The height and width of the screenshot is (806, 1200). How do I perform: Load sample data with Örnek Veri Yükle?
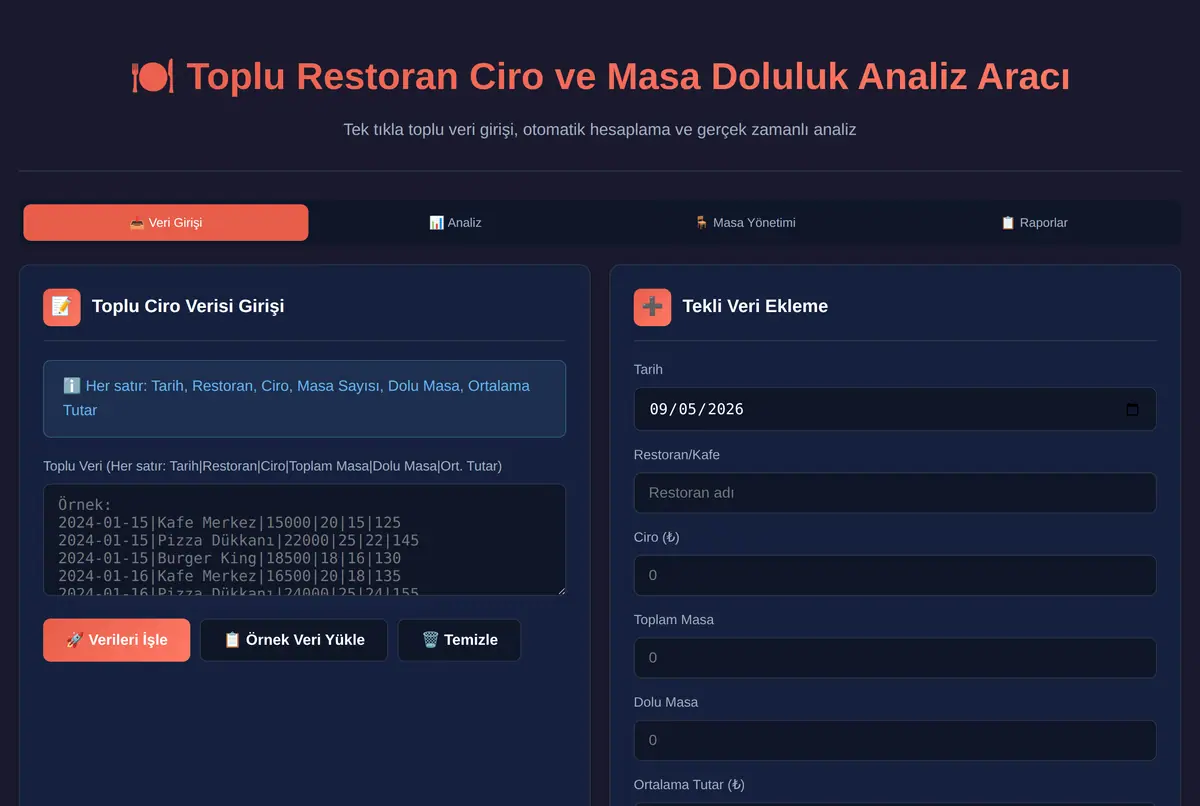[x=294, y=640]
